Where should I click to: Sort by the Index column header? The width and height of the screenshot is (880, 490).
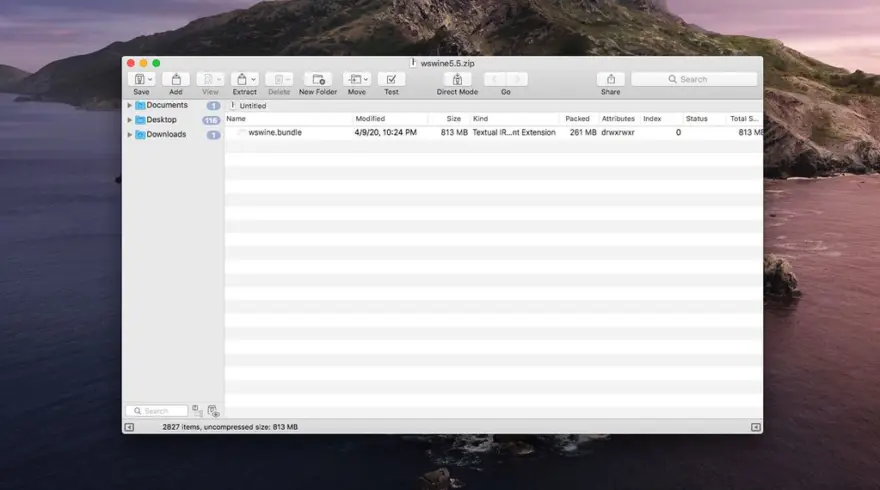662,118
